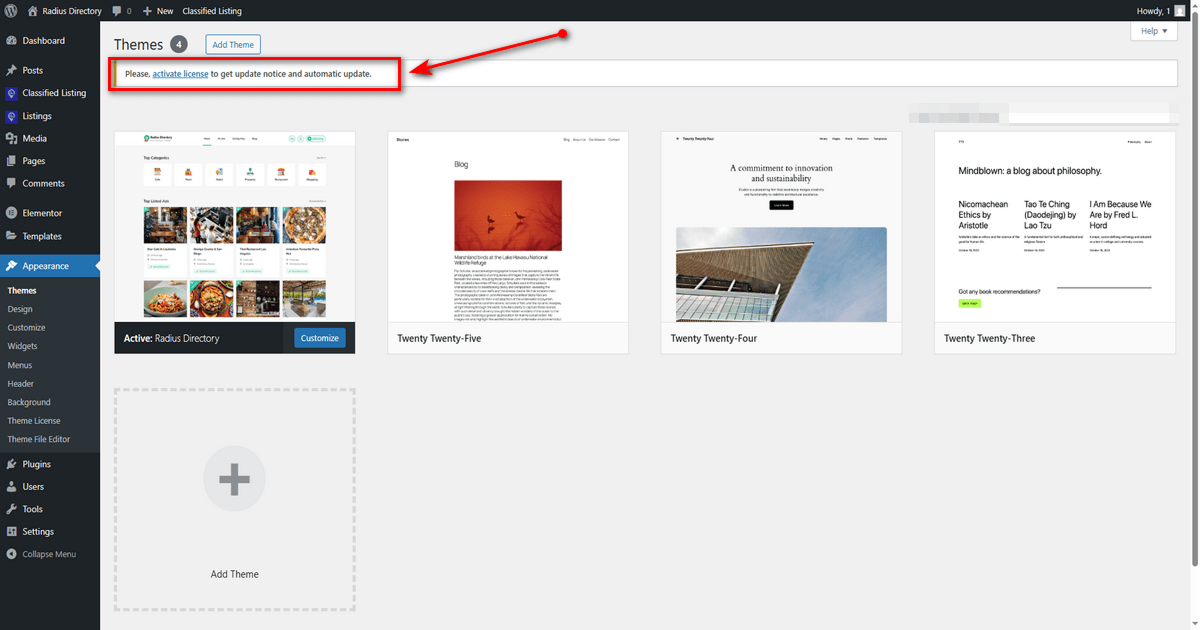Click the Howdy account greeting
Screen dimensions: 1200x630
pyautogui.click(x=1151, y=11)
